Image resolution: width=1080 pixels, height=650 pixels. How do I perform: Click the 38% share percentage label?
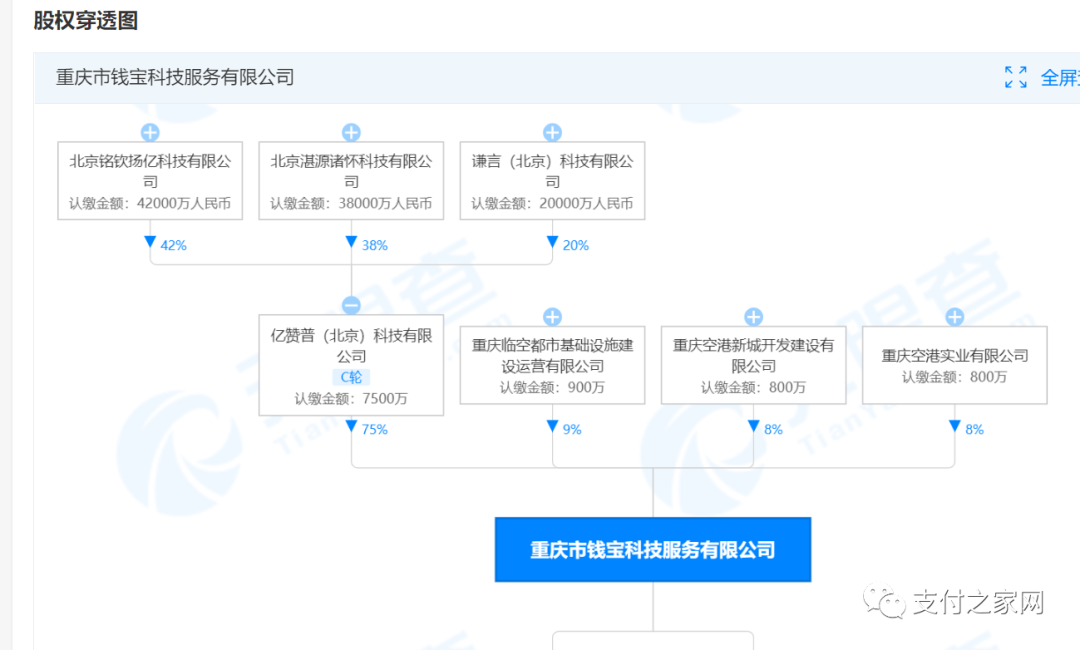[375, 245]
